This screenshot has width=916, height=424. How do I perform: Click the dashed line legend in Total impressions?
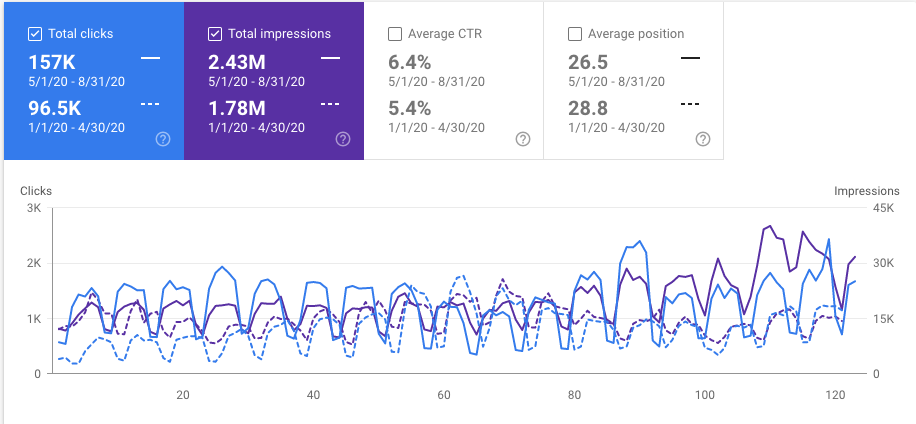330,104
